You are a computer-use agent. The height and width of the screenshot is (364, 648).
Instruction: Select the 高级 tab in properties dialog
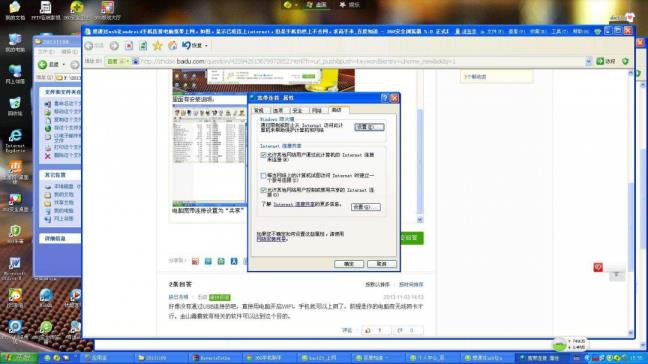pos(338,110)
